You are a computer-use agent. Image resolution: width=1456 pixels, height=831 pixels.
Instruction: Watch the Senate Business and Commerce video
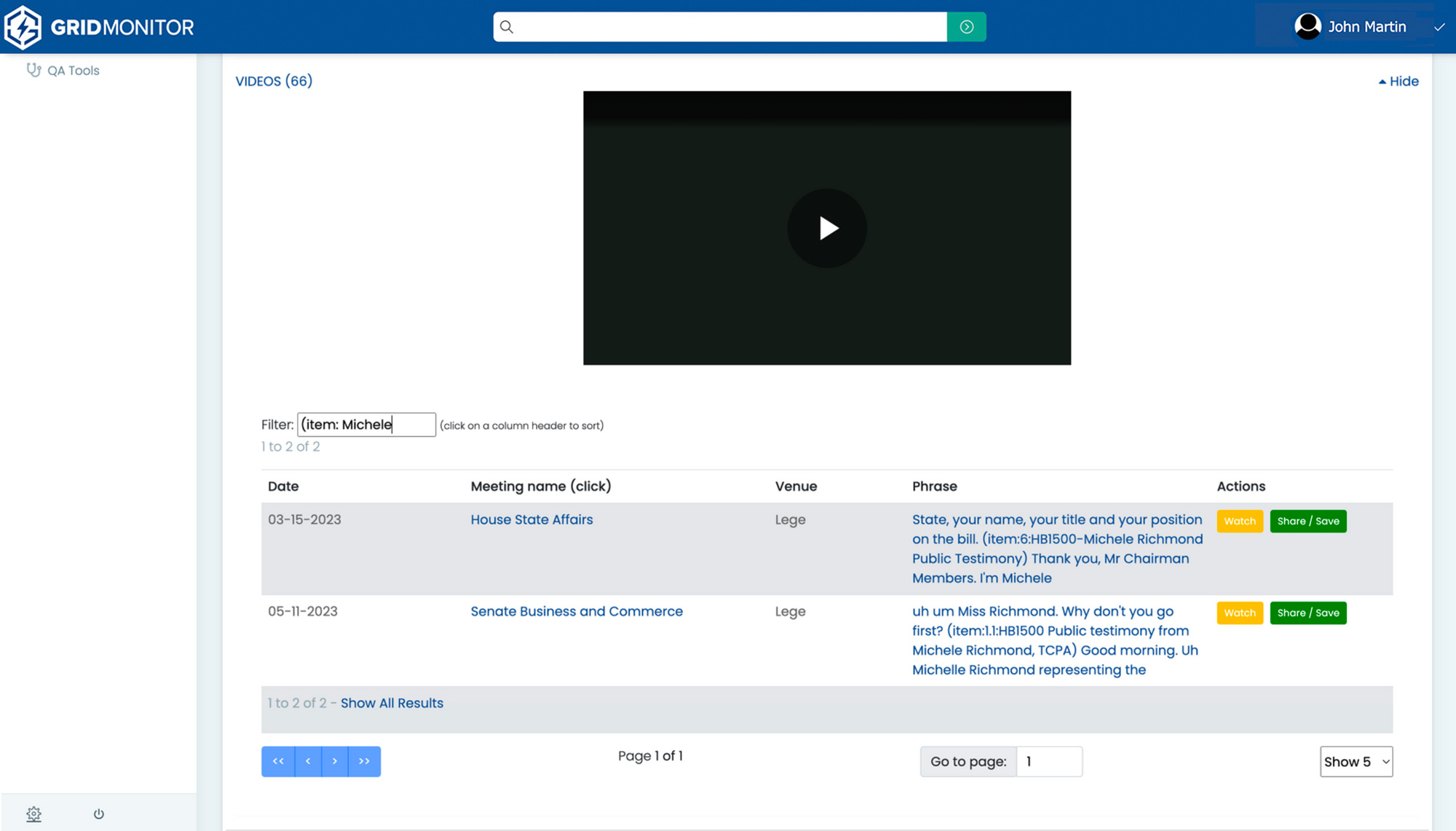[x=1240, y=613]
